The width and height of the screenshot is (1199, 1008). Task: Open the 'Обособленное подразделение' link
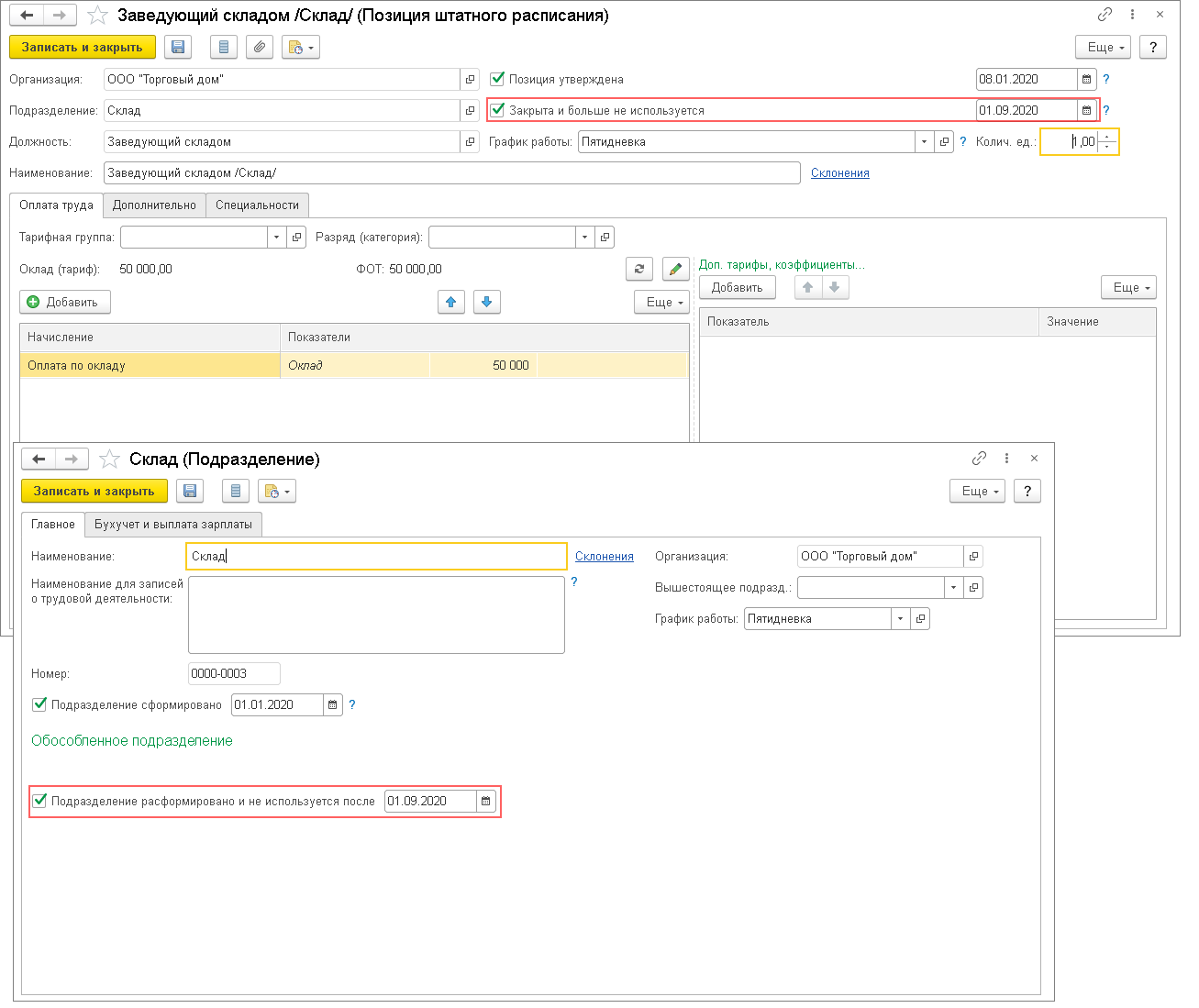click(132, 741)
